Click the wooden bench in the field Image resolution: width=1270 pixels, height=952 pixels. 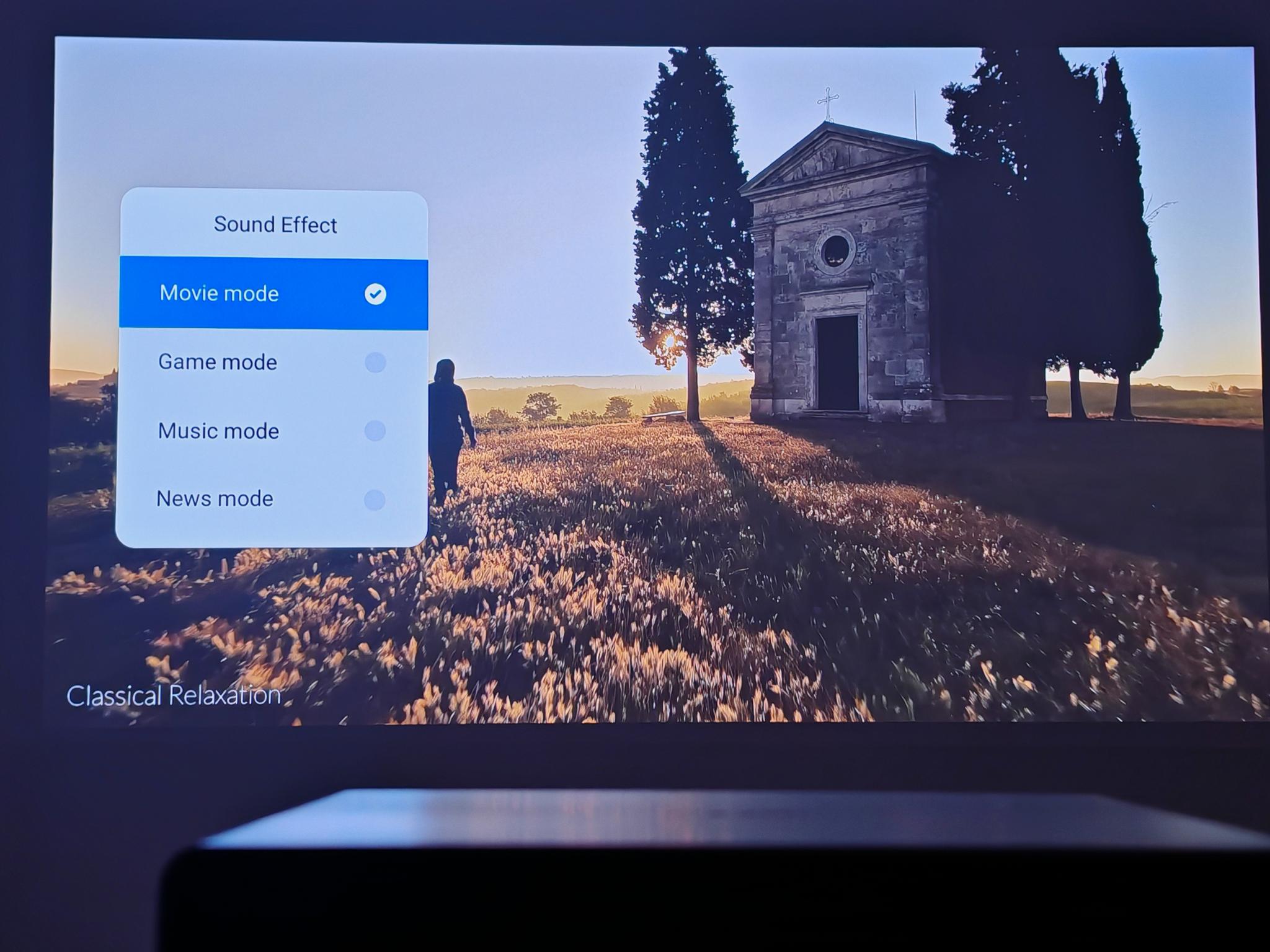pos(664,415)
